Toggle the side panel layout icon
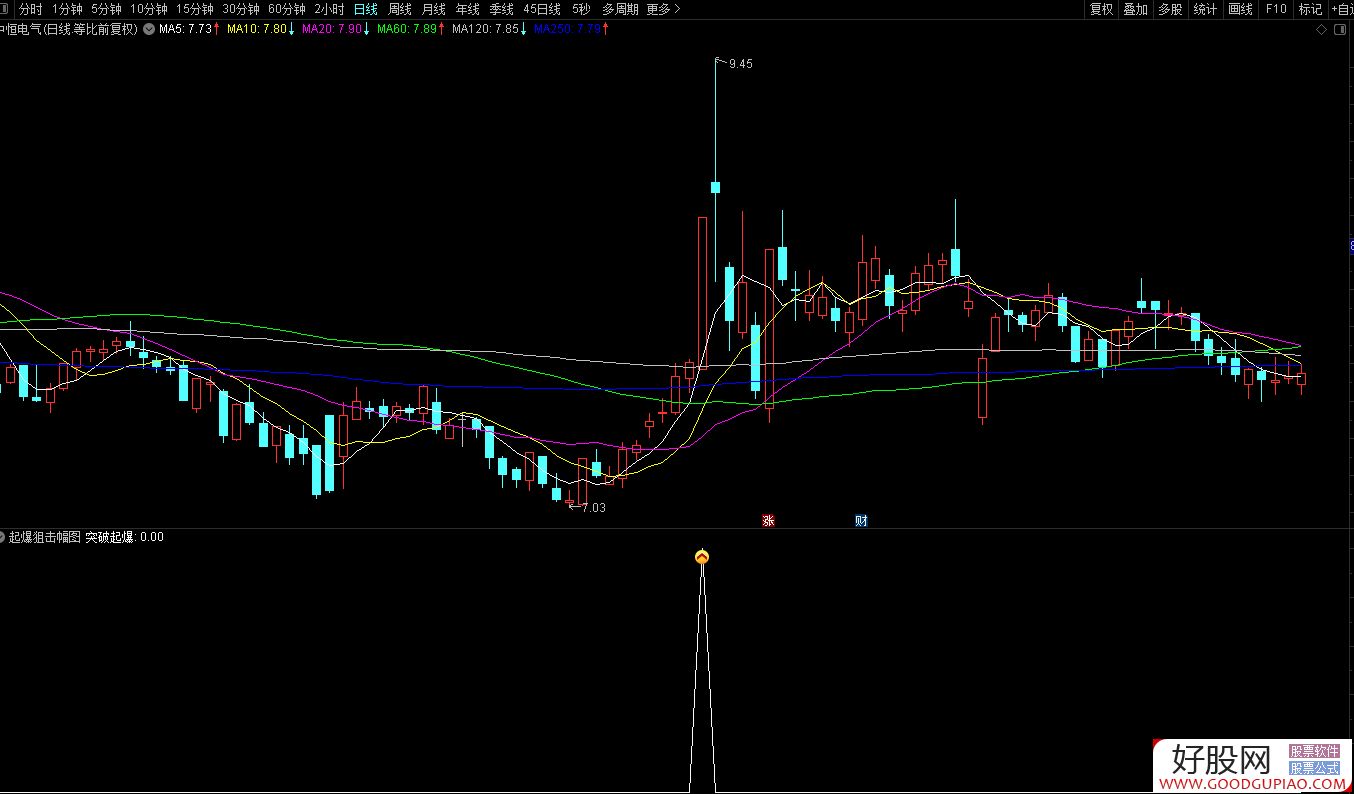The width and height of the screenshot is (1354, 794). pos(1340,29)
